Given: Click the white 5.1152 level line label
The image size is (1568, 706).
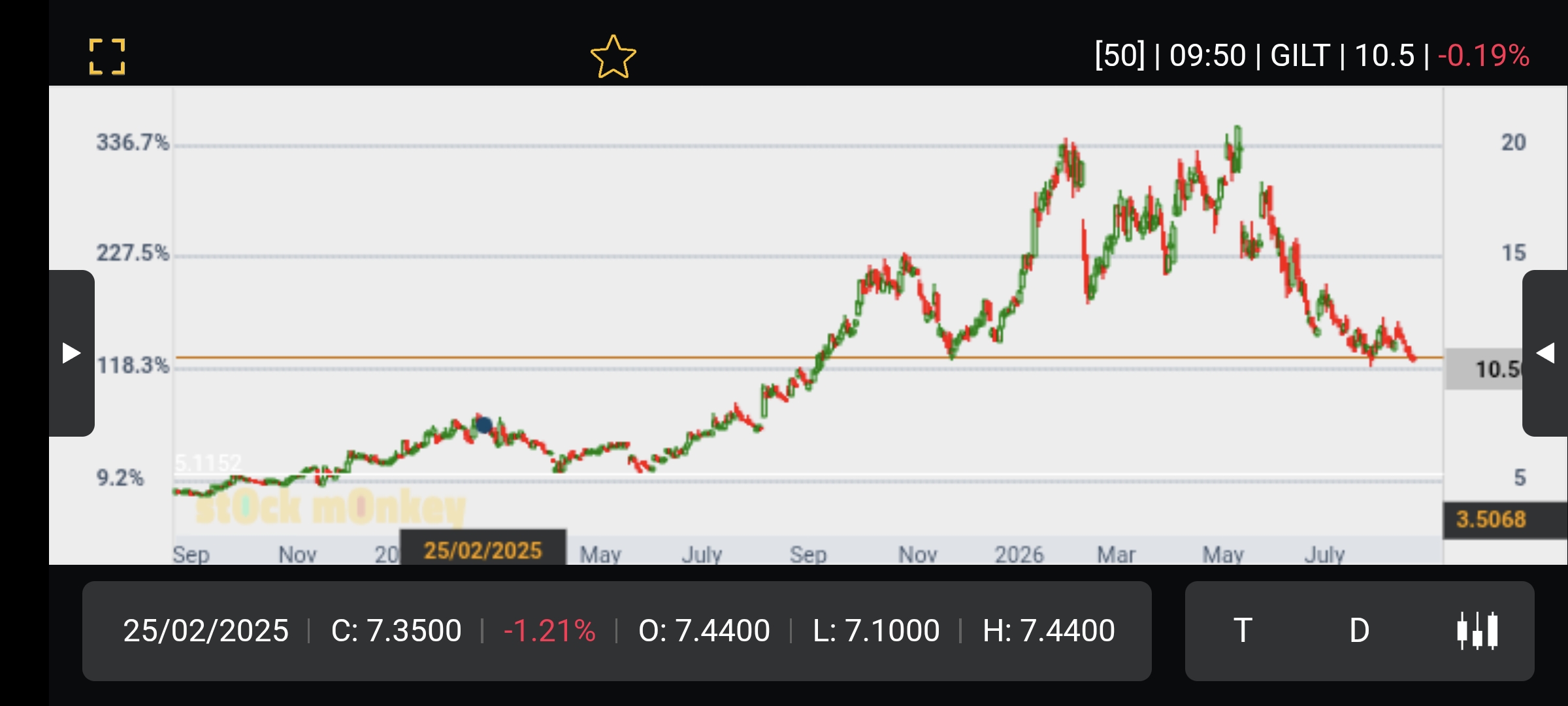Looking at the screenshot, I should click(208, 463).
